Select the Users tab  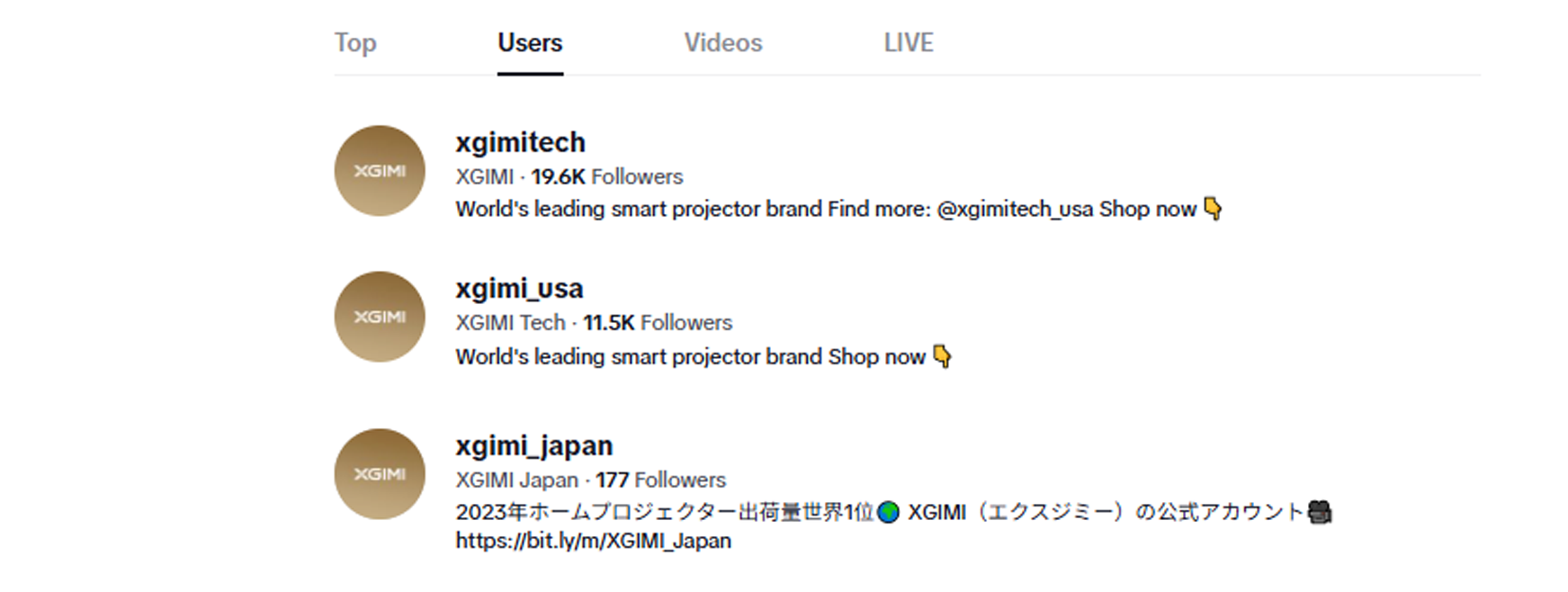(x=530, y=42)
